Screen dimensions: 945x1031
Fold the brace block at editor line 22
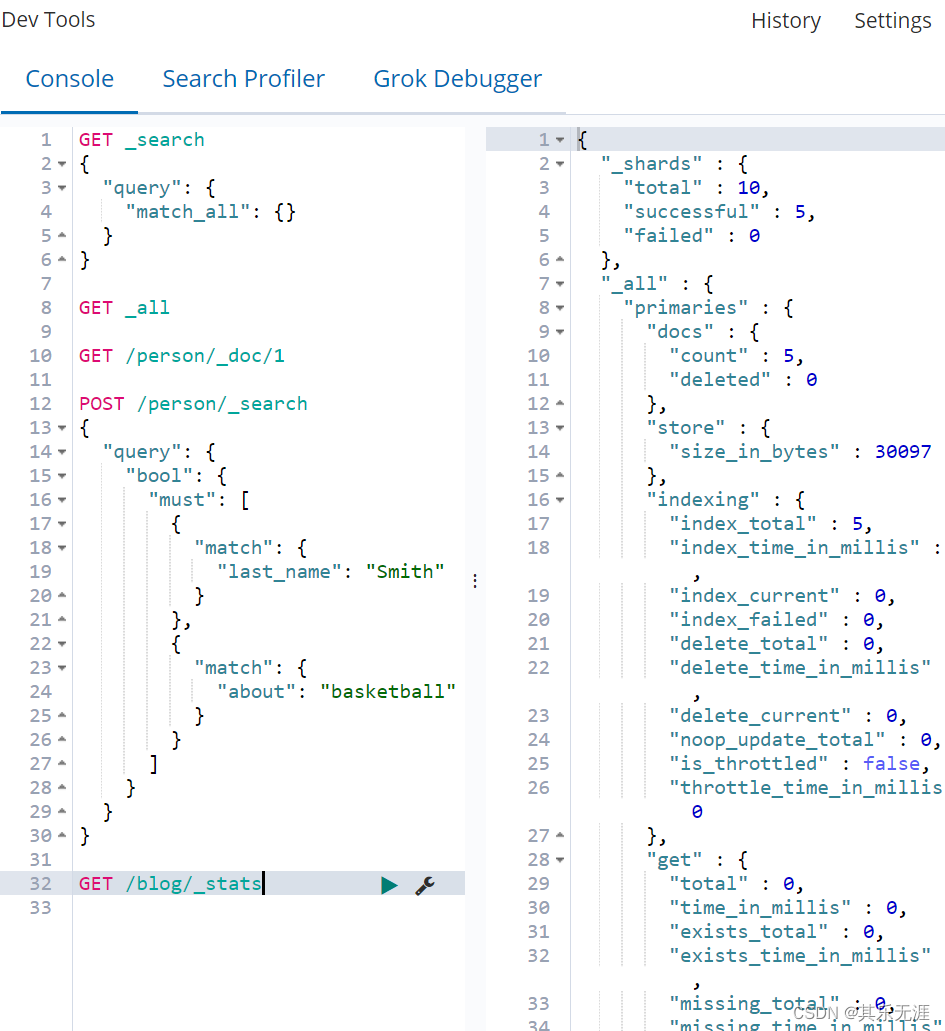click(x=62, y=644)
